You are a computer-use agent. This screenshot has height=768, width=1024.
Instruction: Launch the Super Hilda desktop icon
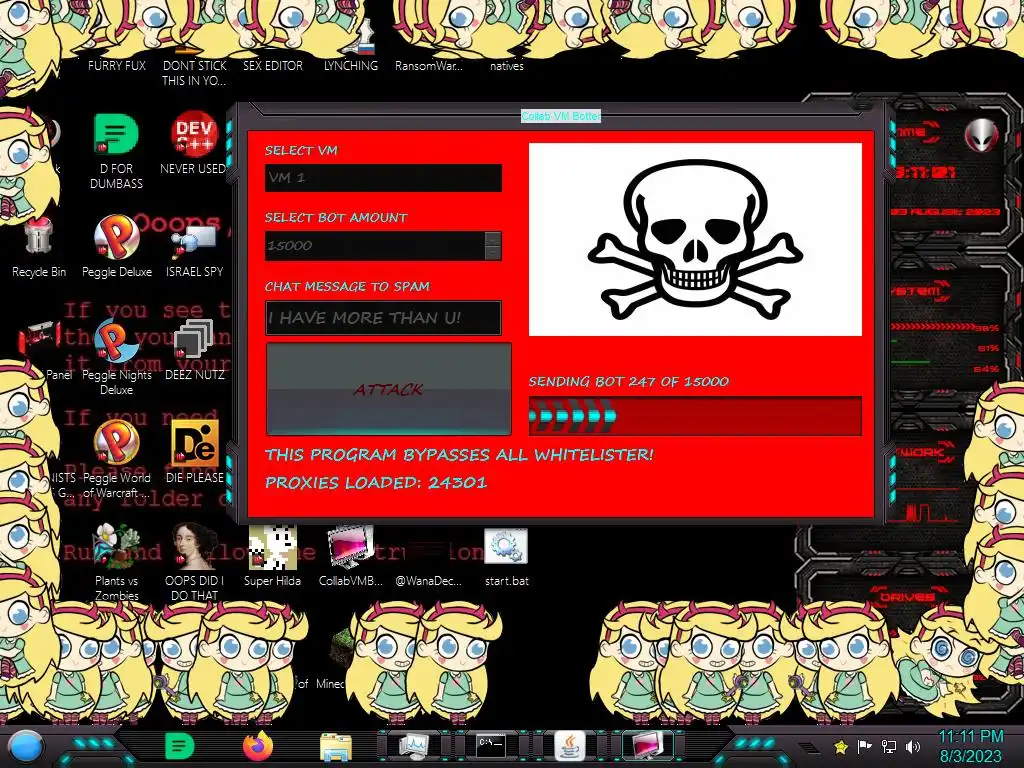coord(272,555)
